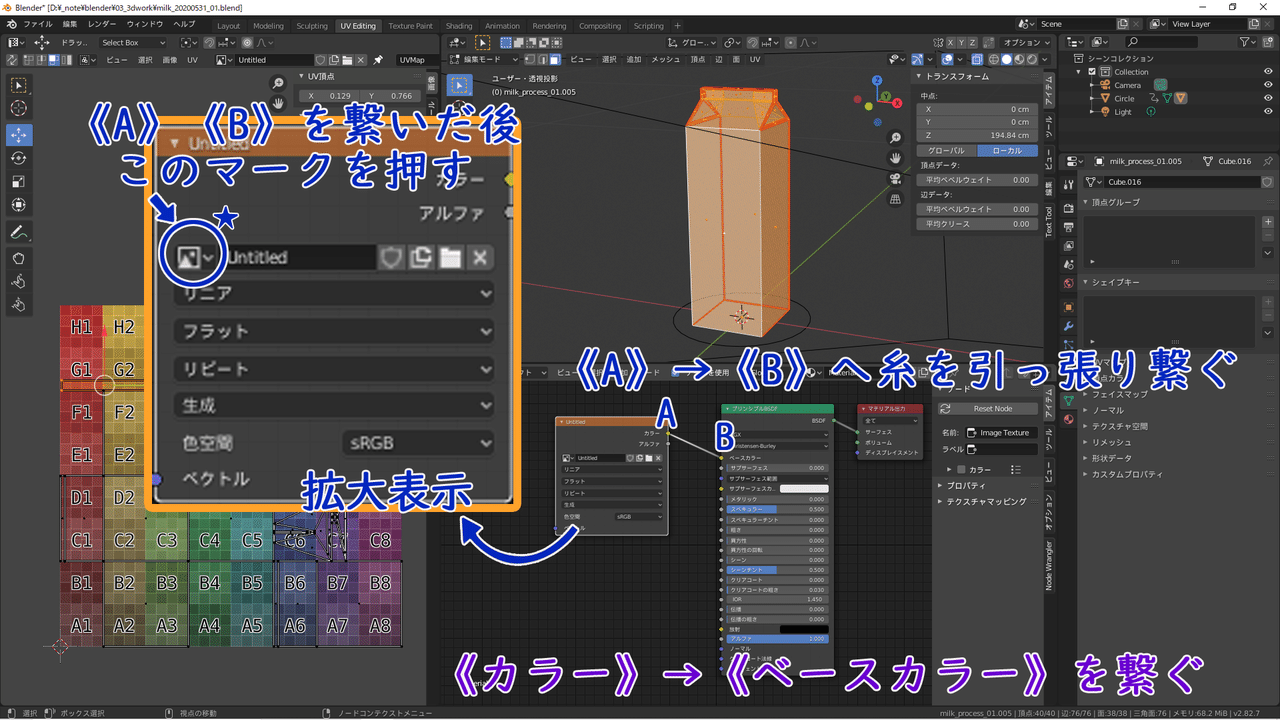Open the メッシュ menu in 3D viewport
The image size is (1280, 720).
click(665, 60)
